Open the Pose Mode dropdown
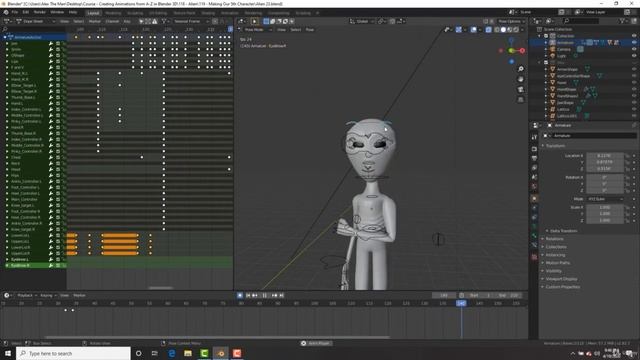Screen dimensions: 640x360 (258, 29)
